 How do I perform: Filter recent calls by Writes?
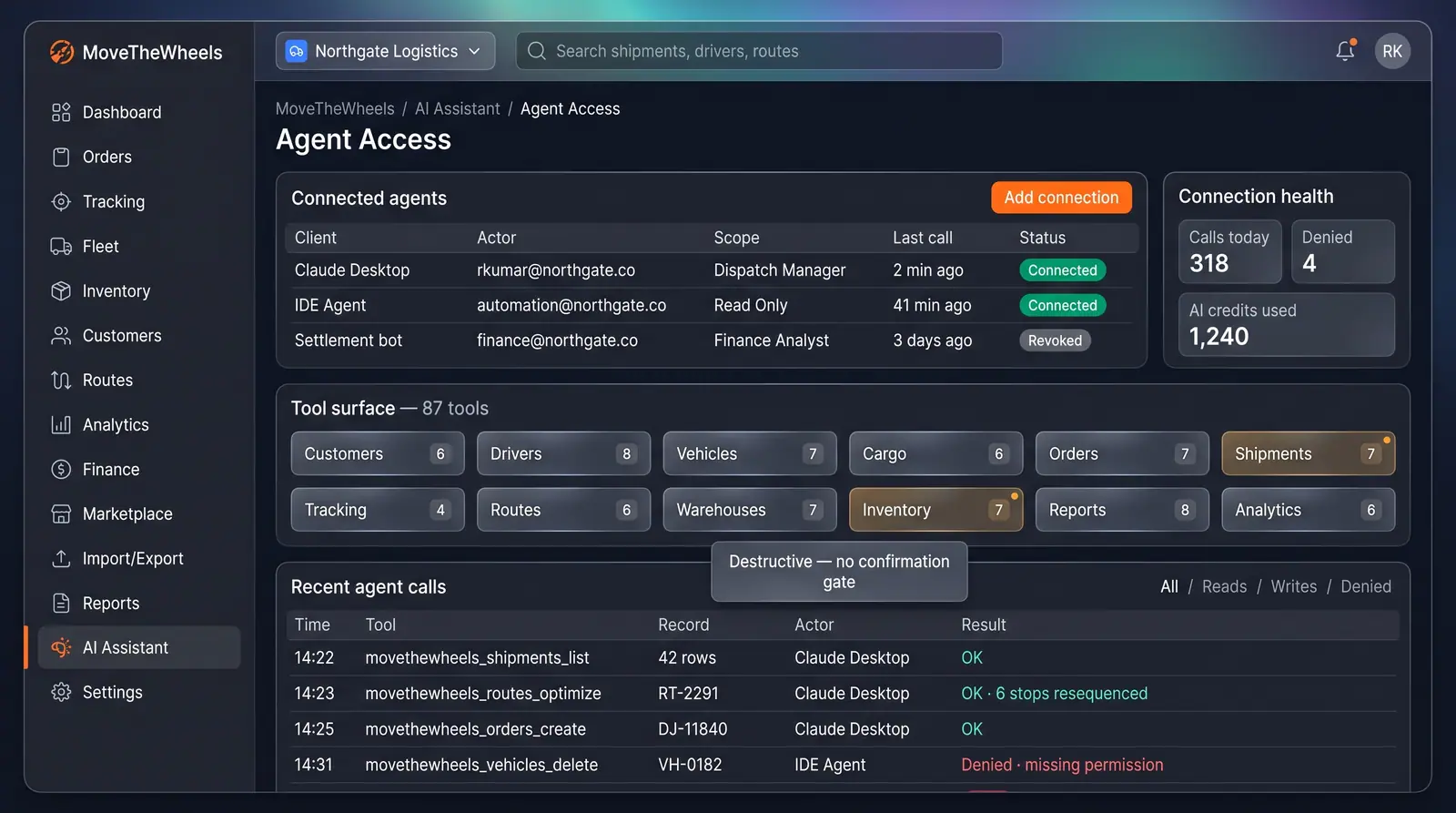(1293, 586)
